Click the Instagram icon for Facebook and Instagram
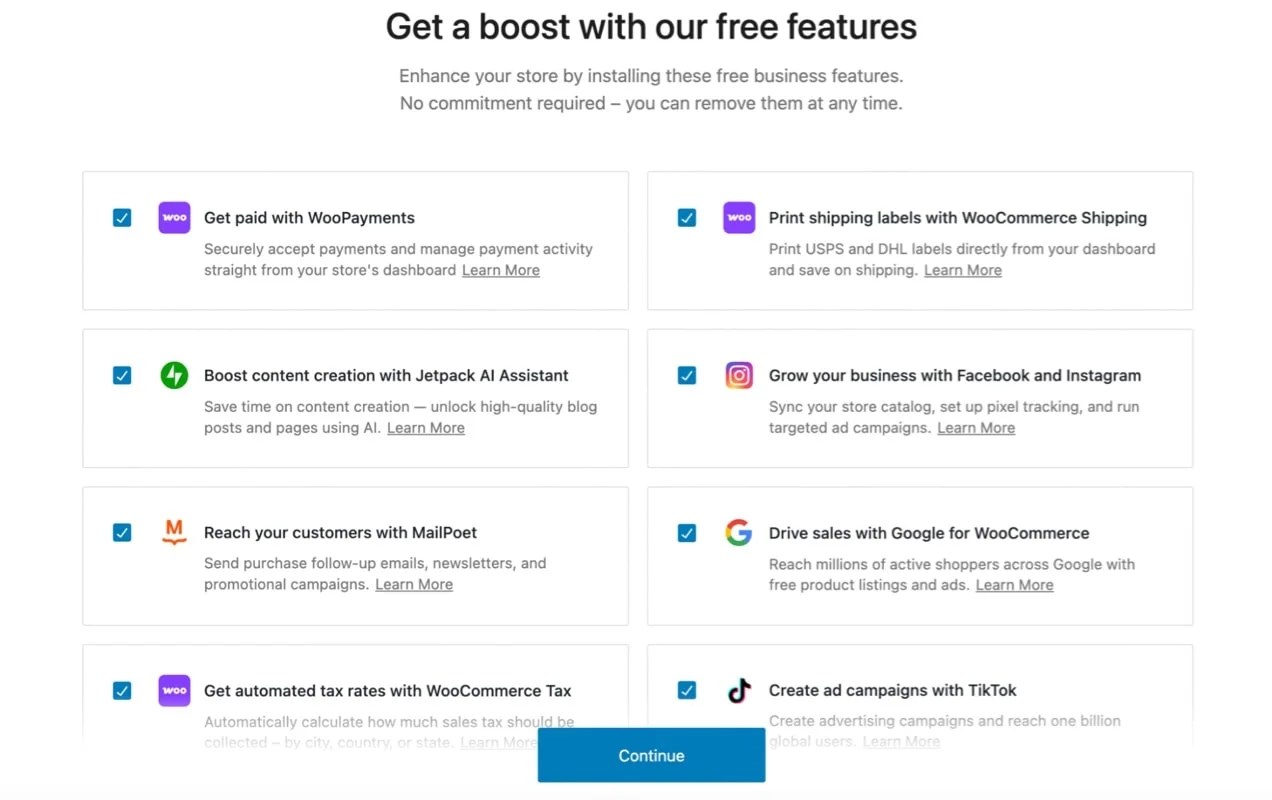Image resolution: width=1272 pixels, height=800 pixels. point(738,375)
